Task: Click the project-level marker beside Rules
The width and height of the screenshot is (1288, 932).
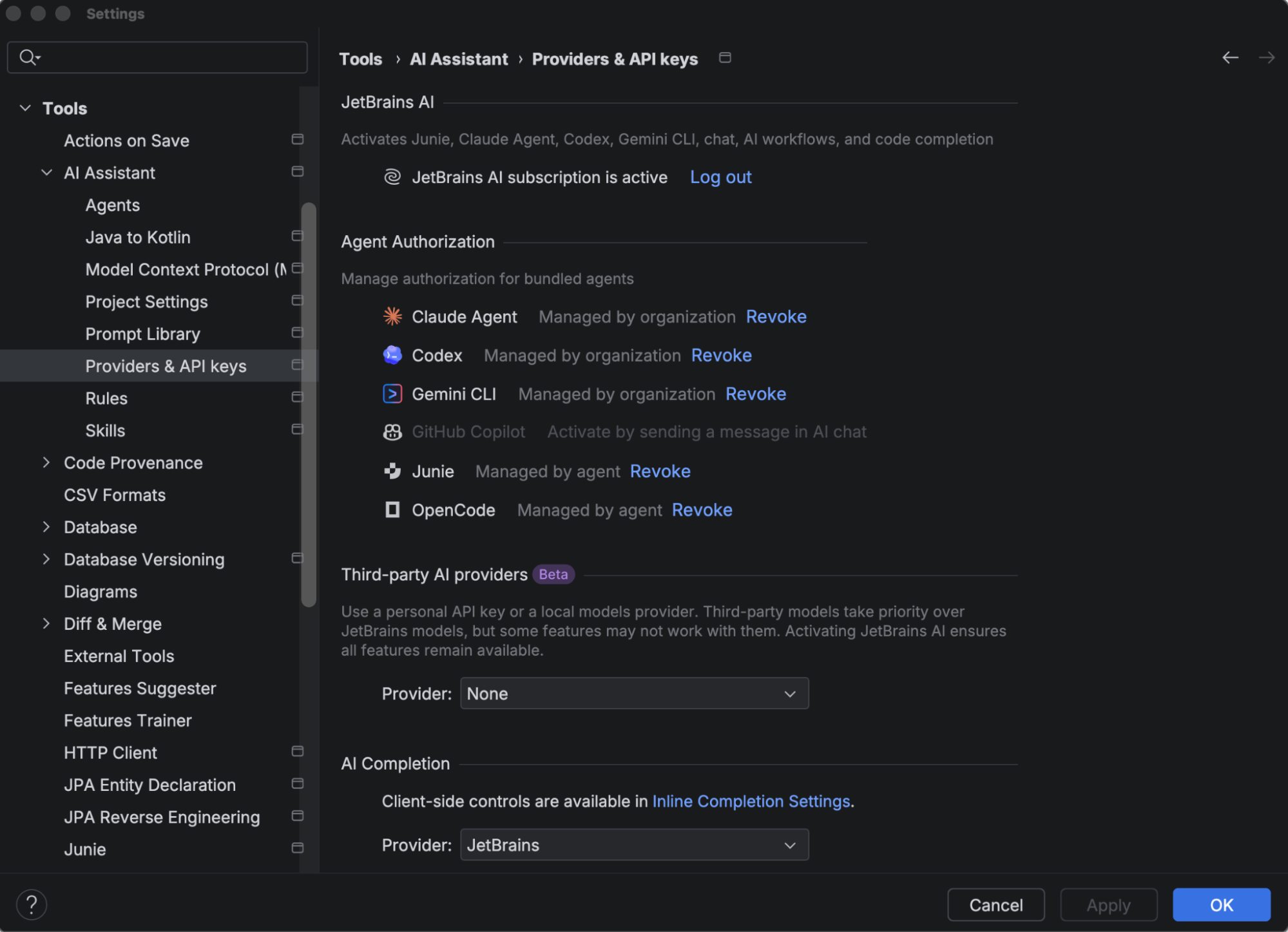Action: [x=297, y=397]
